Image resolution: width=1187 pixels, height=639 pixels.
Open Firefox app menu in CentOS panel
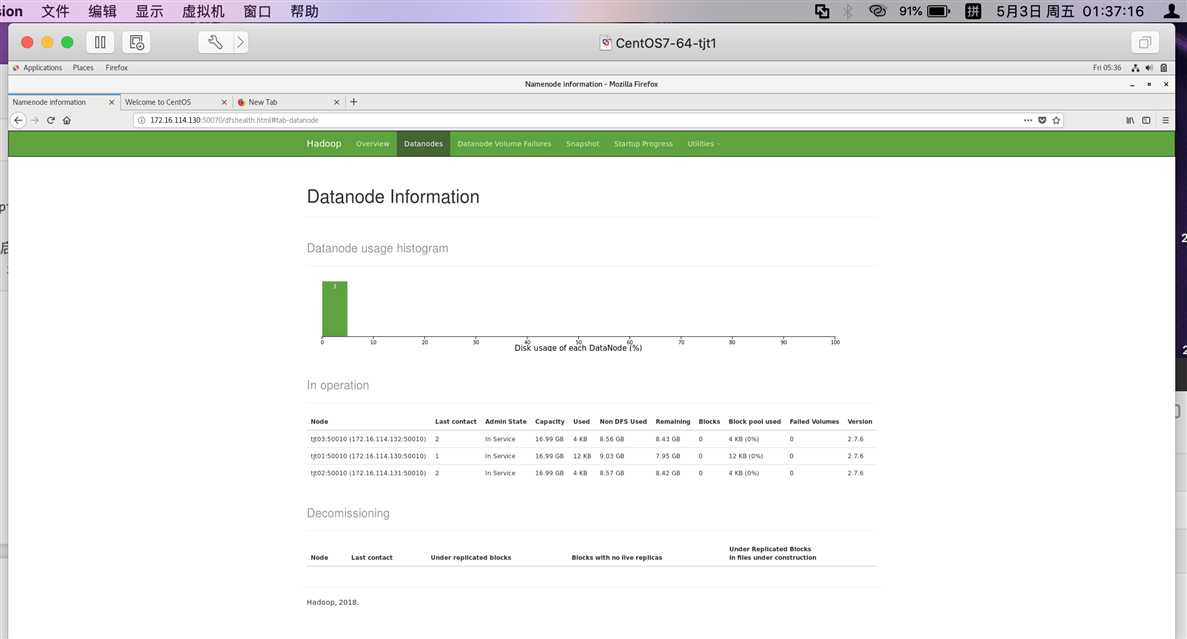click(117, 67)
